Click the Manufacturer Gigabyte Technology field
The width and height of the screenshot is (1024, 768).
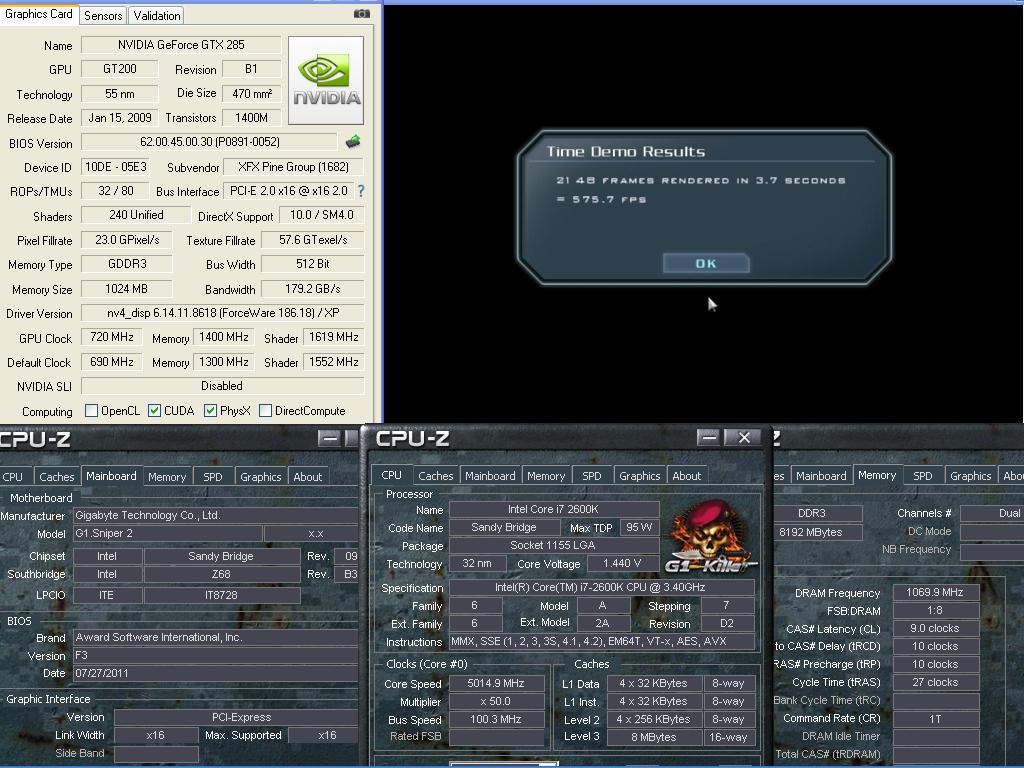(216, 515)
